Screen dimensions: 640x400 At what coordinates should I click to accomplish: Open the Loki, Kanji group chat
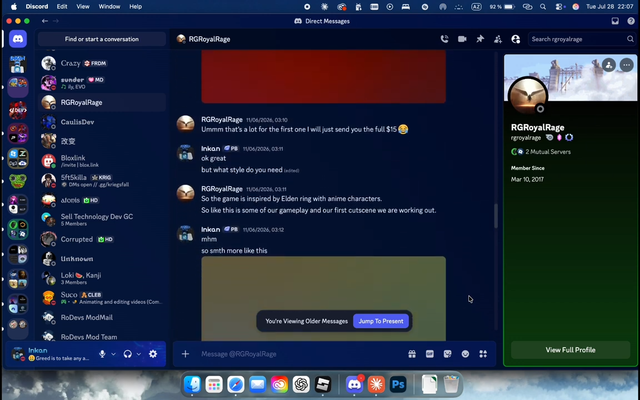[x=102, y=278]
